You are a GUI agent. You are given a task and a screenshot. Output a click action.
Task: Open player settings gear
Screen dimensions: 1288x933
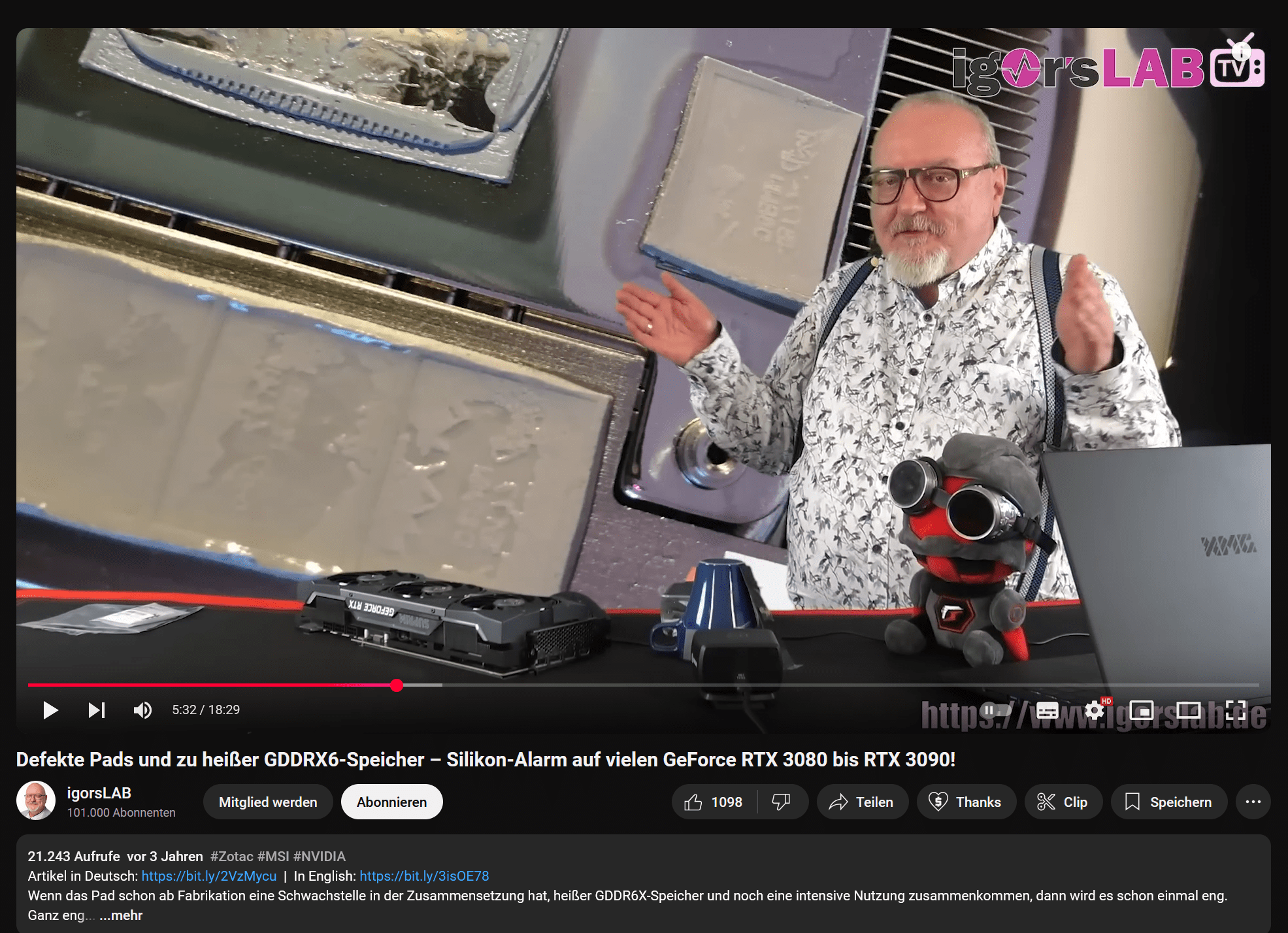[x=1095, y=710]
